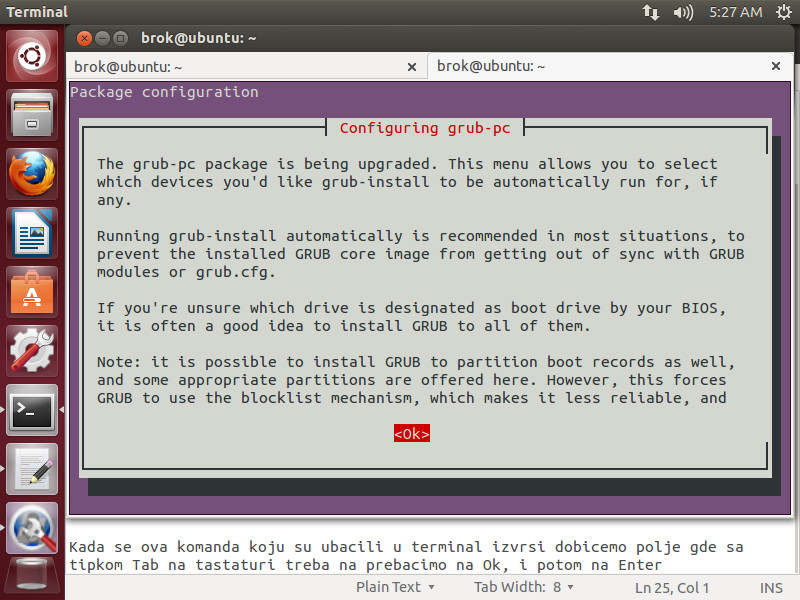Screen dimensions: 800x600
Task: Click the 'Terminal' label in top panel
Action: point(37,12)
